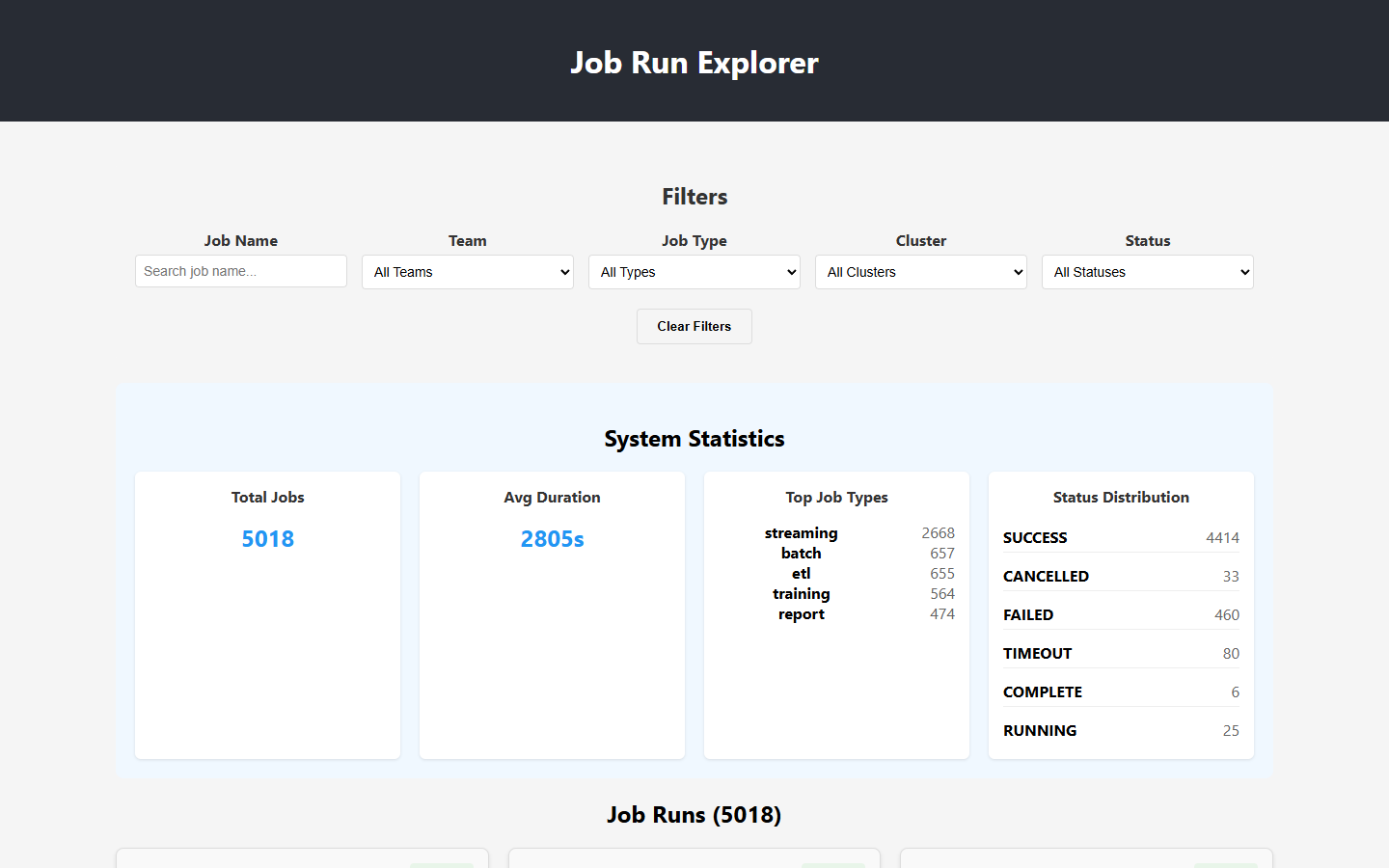Focus the Search job name input field
Image resolution: width=1389 pixels, height=868 pixels.
coord(241,271)
